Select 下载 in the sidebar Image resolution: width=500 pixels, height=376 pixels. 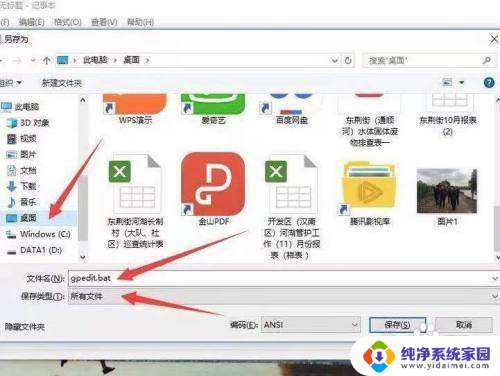tap(22, 186)
